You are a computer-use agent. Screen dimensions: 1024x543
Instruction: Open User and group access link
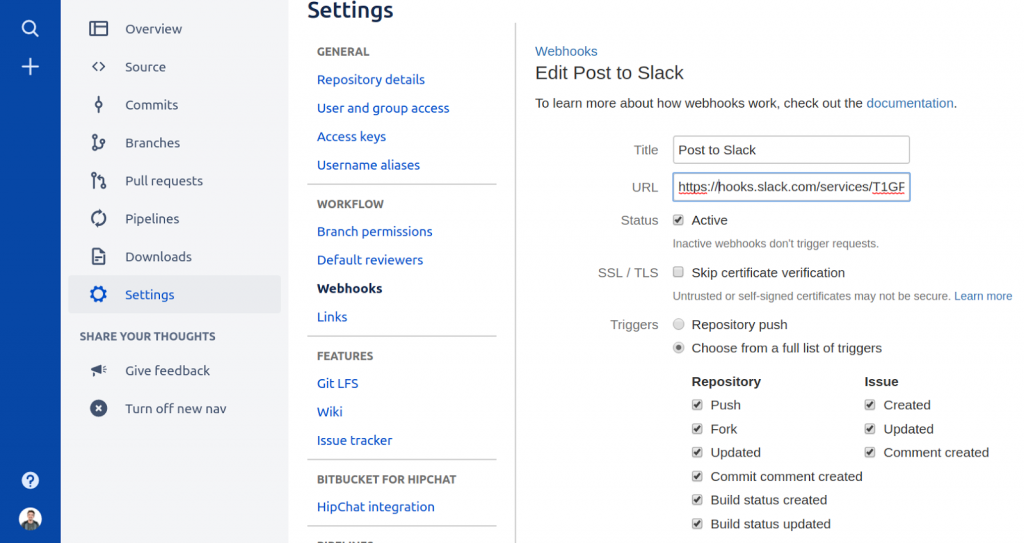tap(383, 108)
